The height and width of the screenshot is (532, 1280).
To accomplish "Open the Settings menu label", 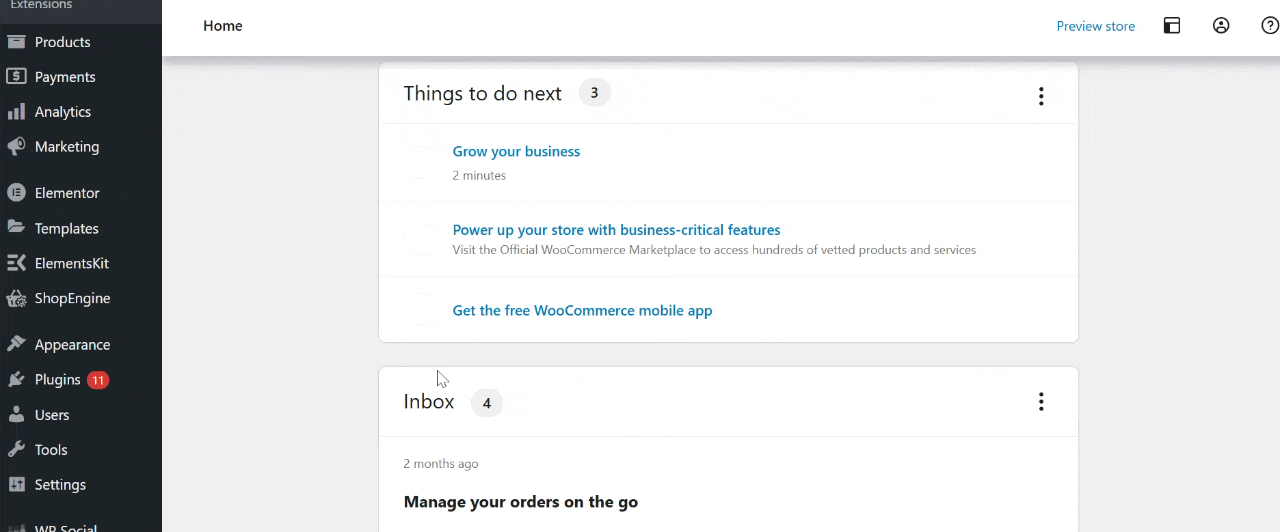I will click(x=60, y=485).
